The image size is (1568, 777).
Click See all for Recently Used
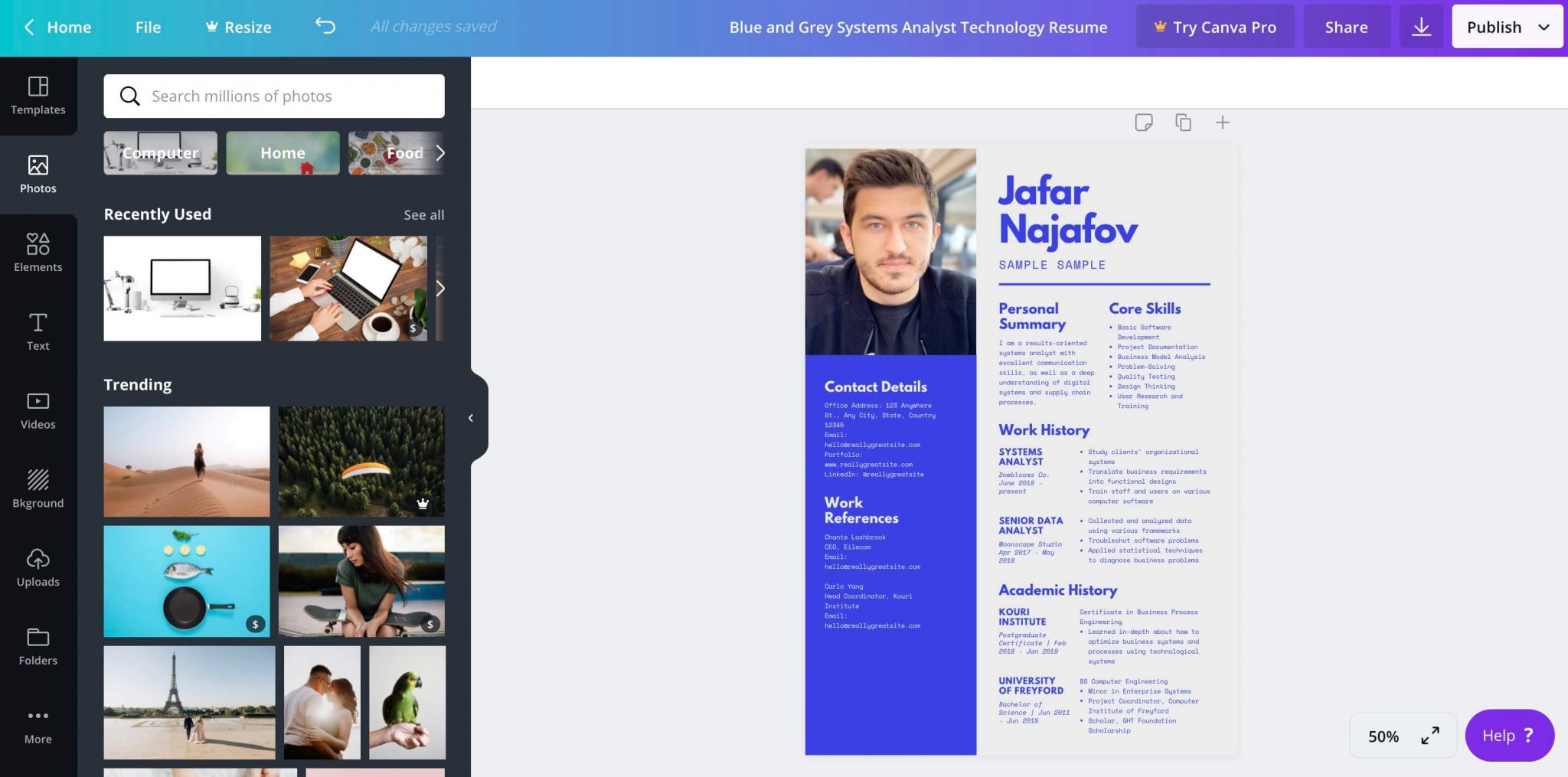pos(423,215)
